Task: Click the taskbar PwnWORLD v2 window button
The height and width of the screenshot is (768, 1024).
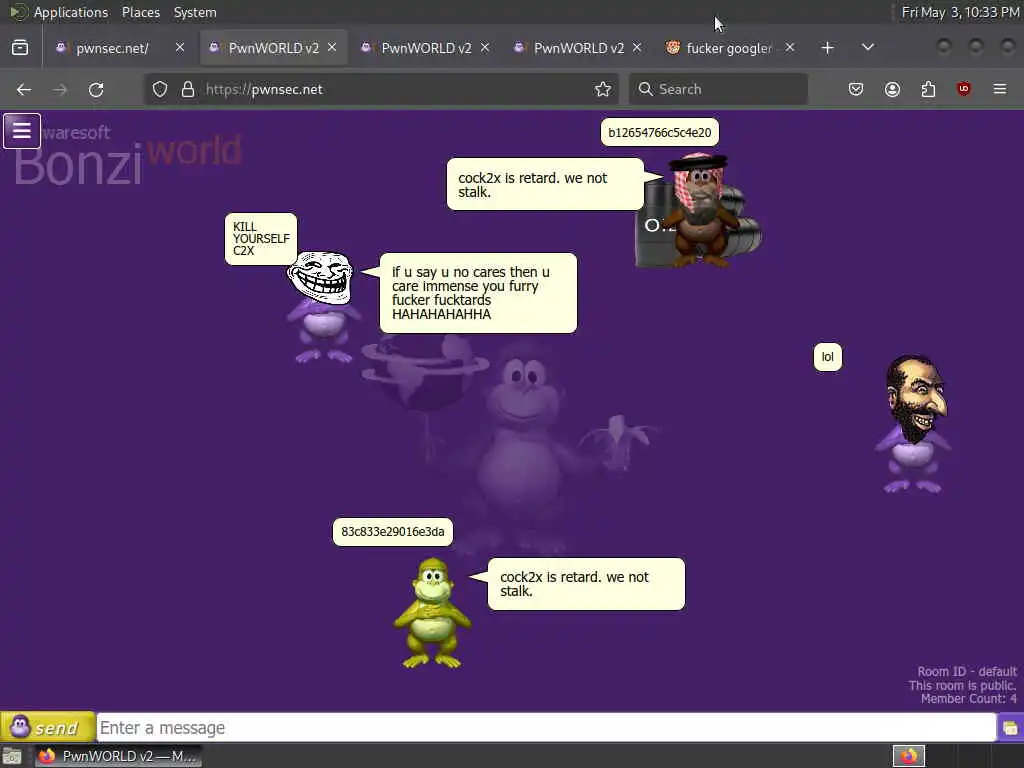Action: 118,756
